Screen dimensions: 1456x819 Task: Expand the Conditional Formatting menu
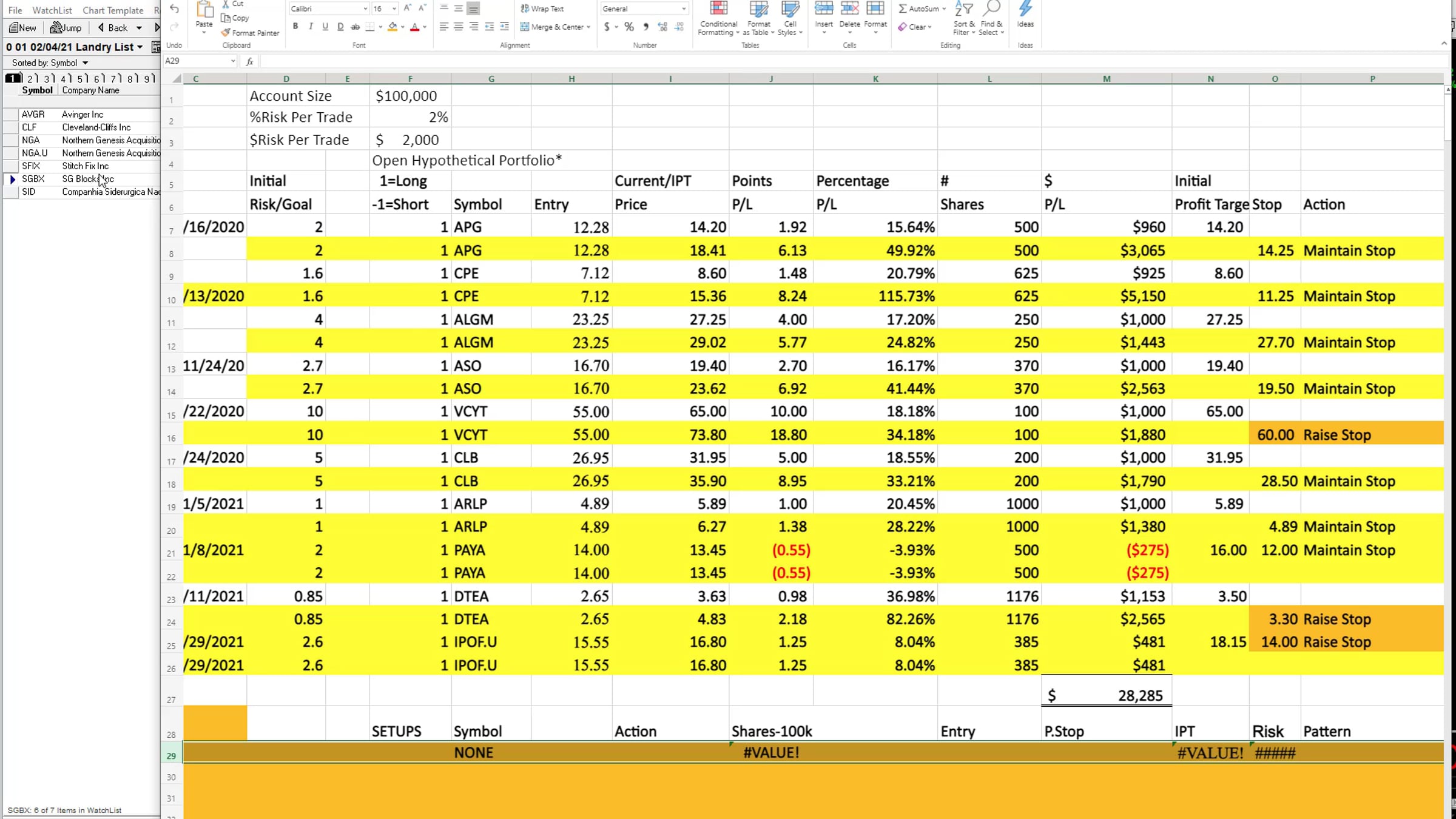(718, 18)
